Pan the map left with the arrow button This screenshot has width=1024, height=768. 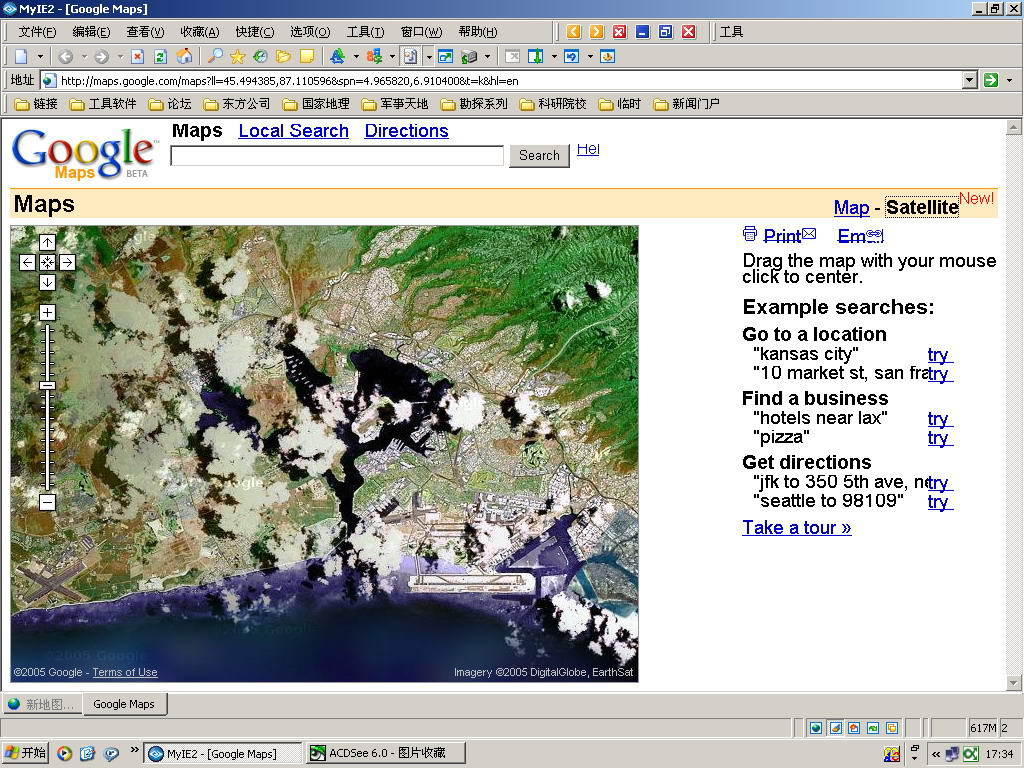click(27, 262)
